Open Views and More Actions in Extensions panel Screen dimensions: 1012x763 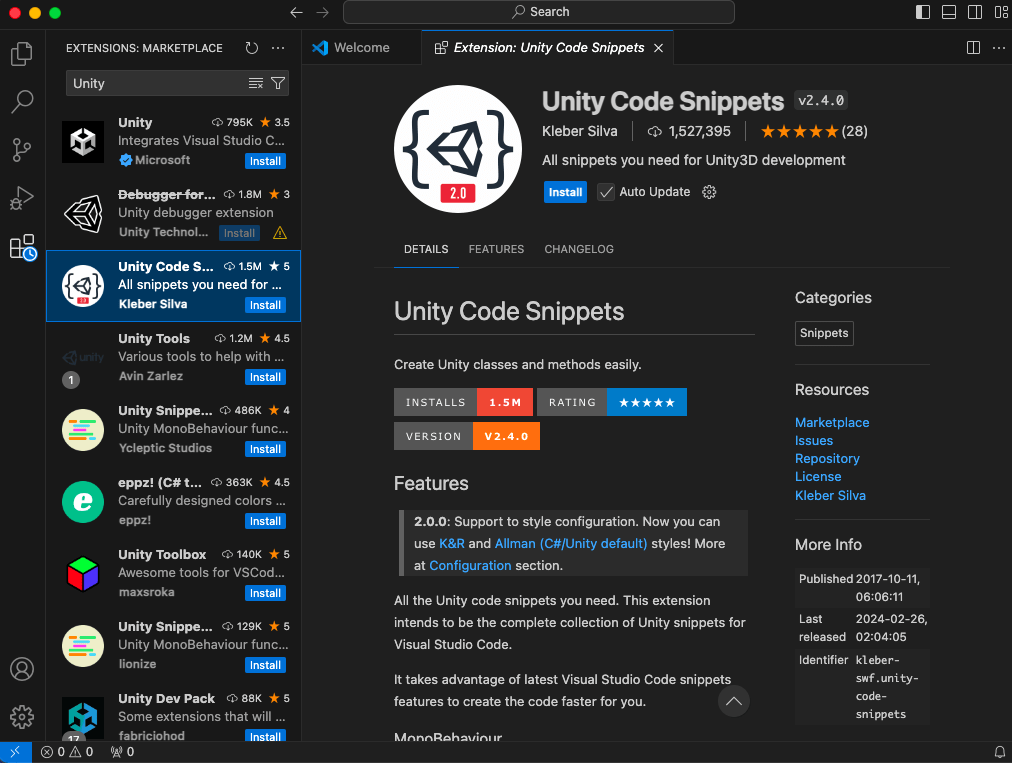(278, 48)
